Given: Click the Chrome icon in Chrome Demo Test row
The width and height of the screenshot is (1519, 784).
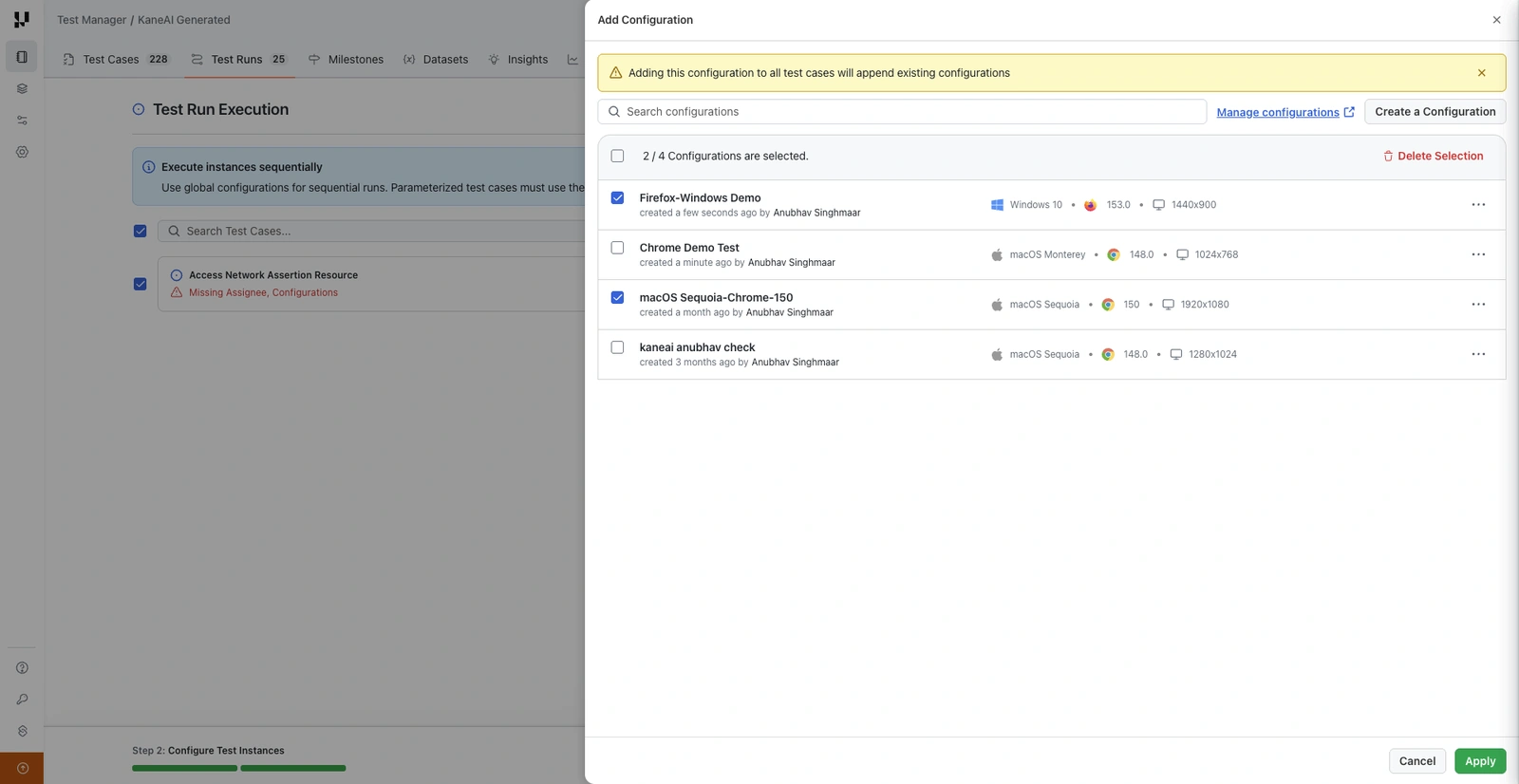Looking at the screenshot, I should coord(1113,254).
